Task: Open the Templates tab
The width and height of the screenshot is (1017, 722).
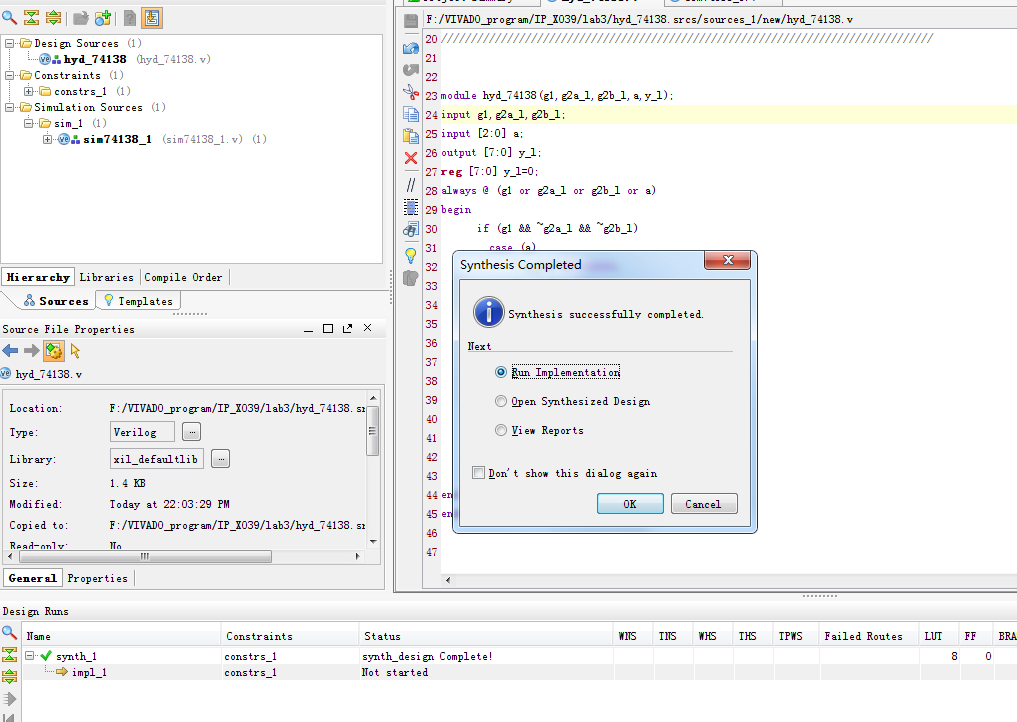Action: click(x=138, y=301)
